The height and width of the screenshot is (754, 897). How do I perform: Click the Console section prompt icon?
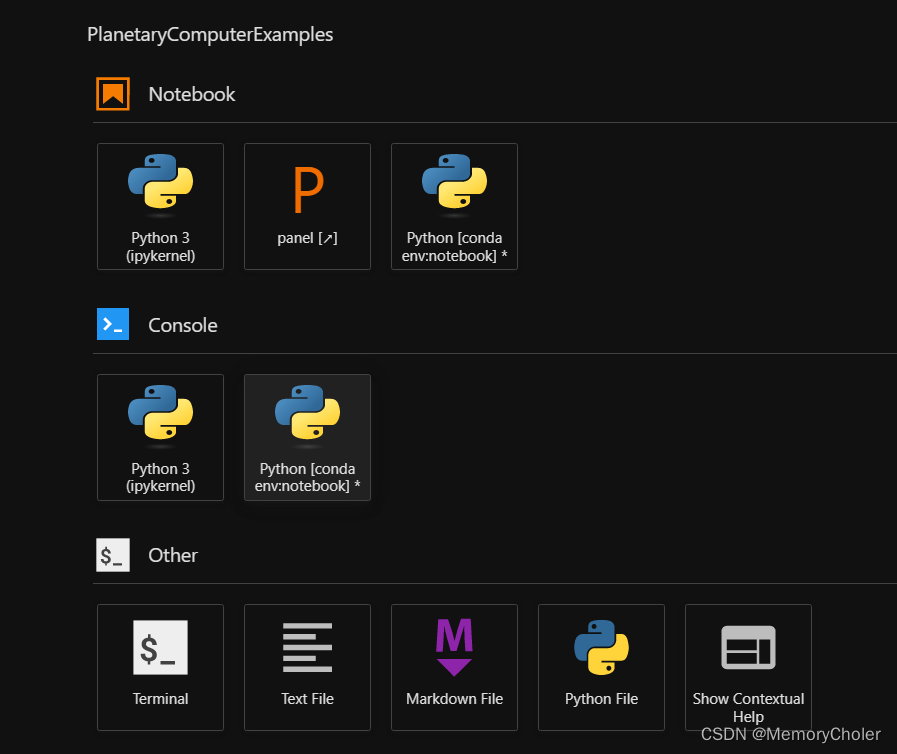point(113,324)
